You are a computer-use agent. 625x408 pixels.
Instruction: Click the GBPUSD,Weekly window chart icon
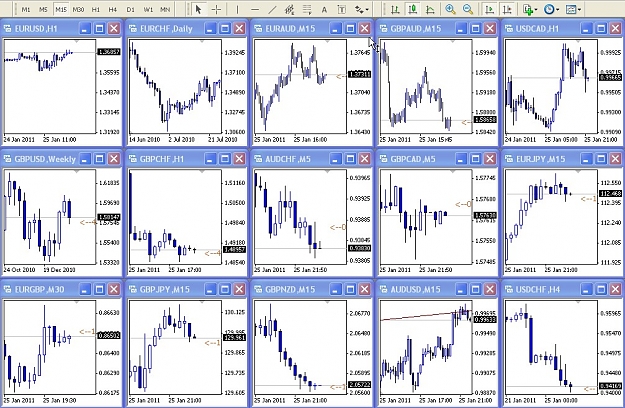click(8, 159)
